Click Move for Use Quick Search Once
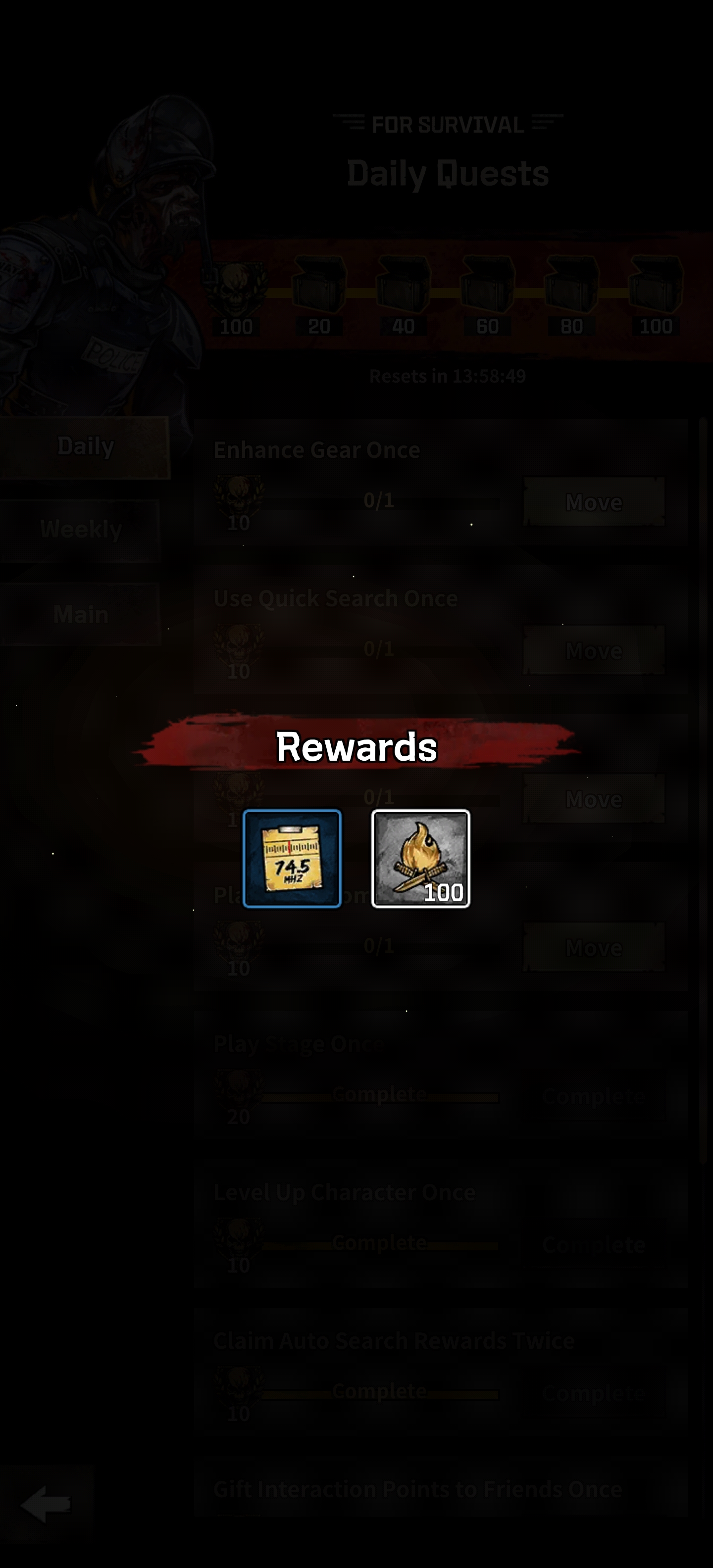This screenshot has height=1568, width=713. coord(594,650)
